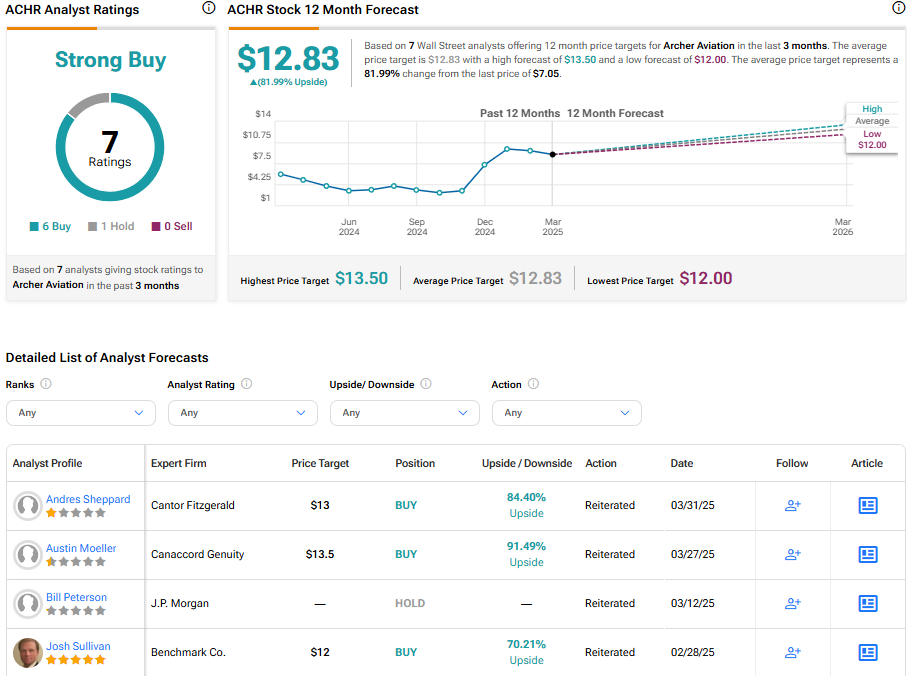Click the Mar 2025 black chart point
This screenshot has height=676, width=907.
tap(552, 154)
